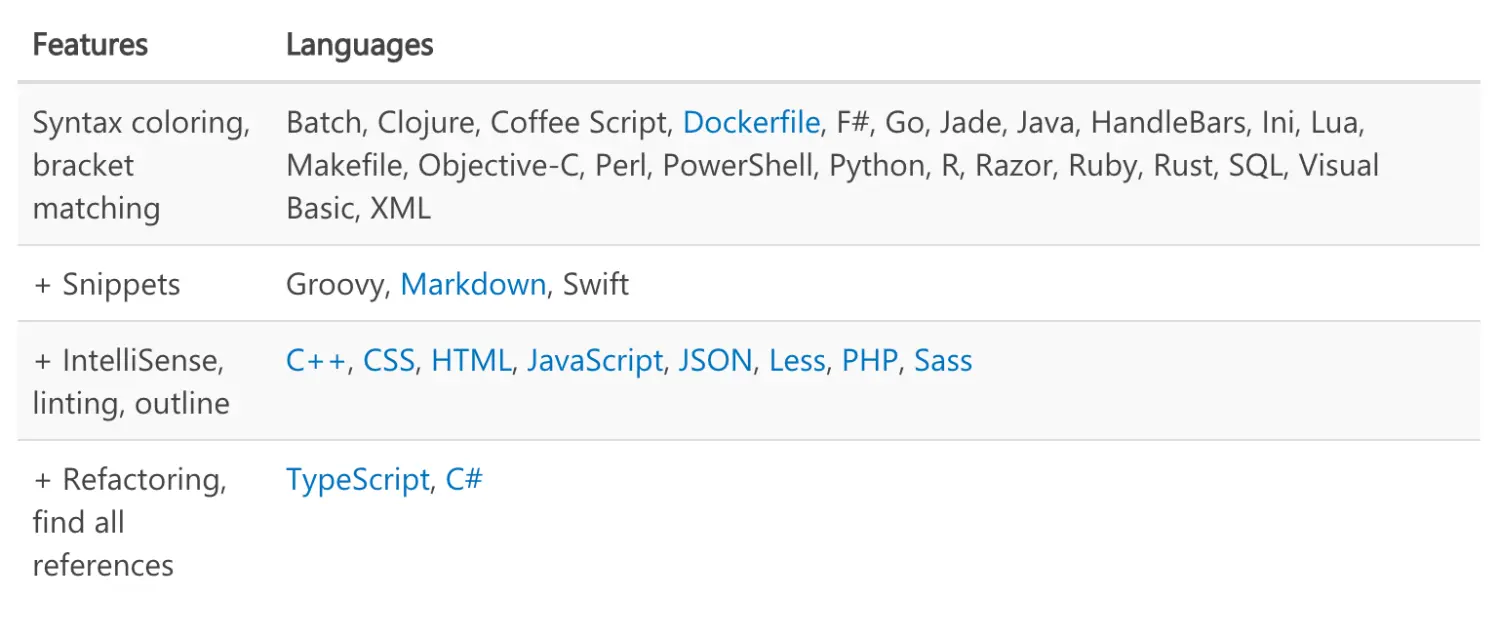Viewport: 1500px width, 640px height.
Task: Select the "Syntax coloring, bracket matching" cell
Action: point(143,166)
